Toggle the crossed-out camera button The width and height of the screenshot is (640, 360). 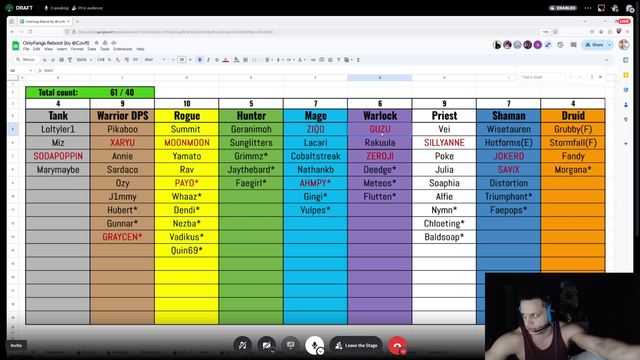[267, 345]
